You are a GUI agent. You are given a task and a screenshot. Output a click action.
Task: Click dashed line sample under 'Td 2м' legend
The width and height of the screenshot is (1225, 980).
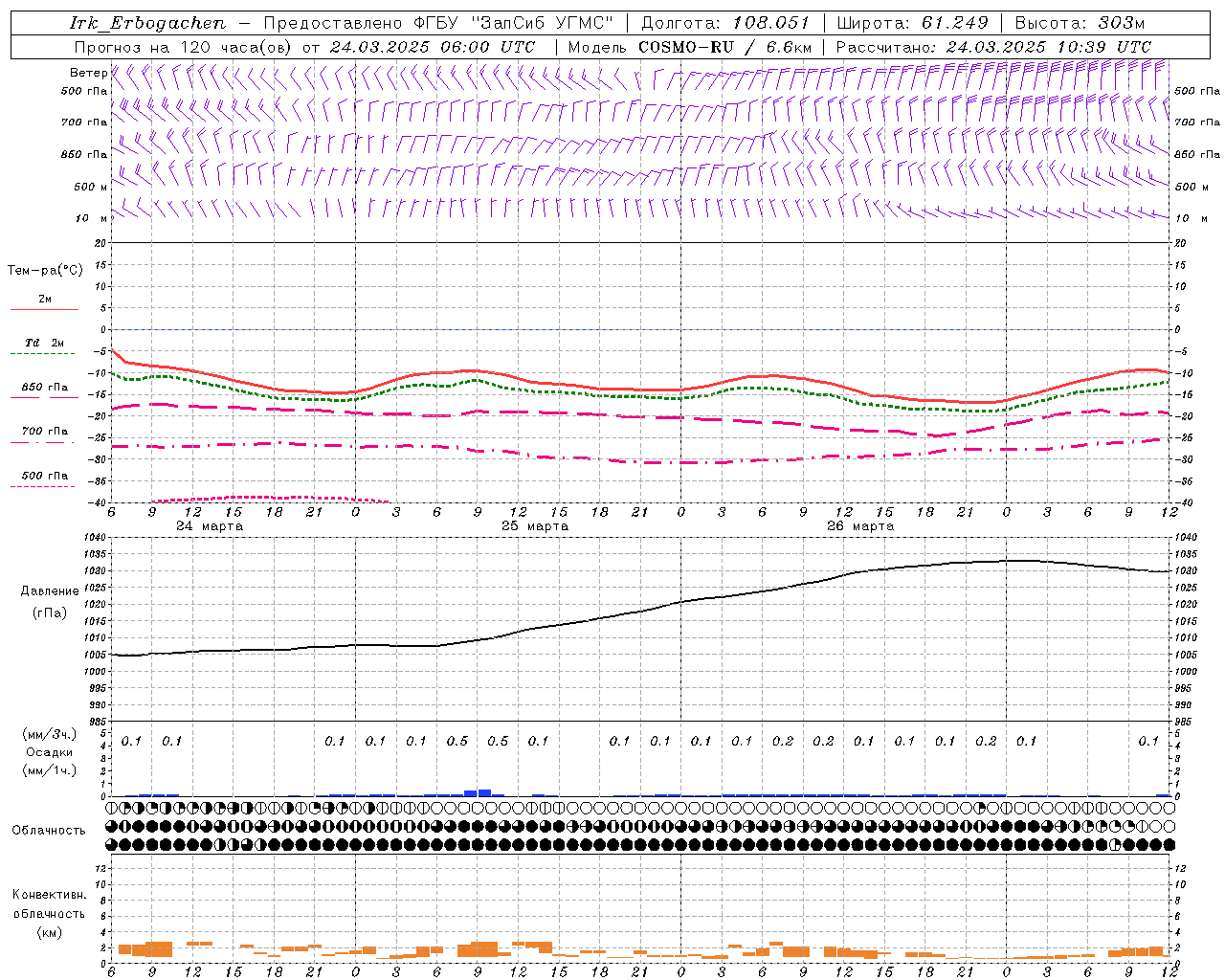[x=44, y=354]
